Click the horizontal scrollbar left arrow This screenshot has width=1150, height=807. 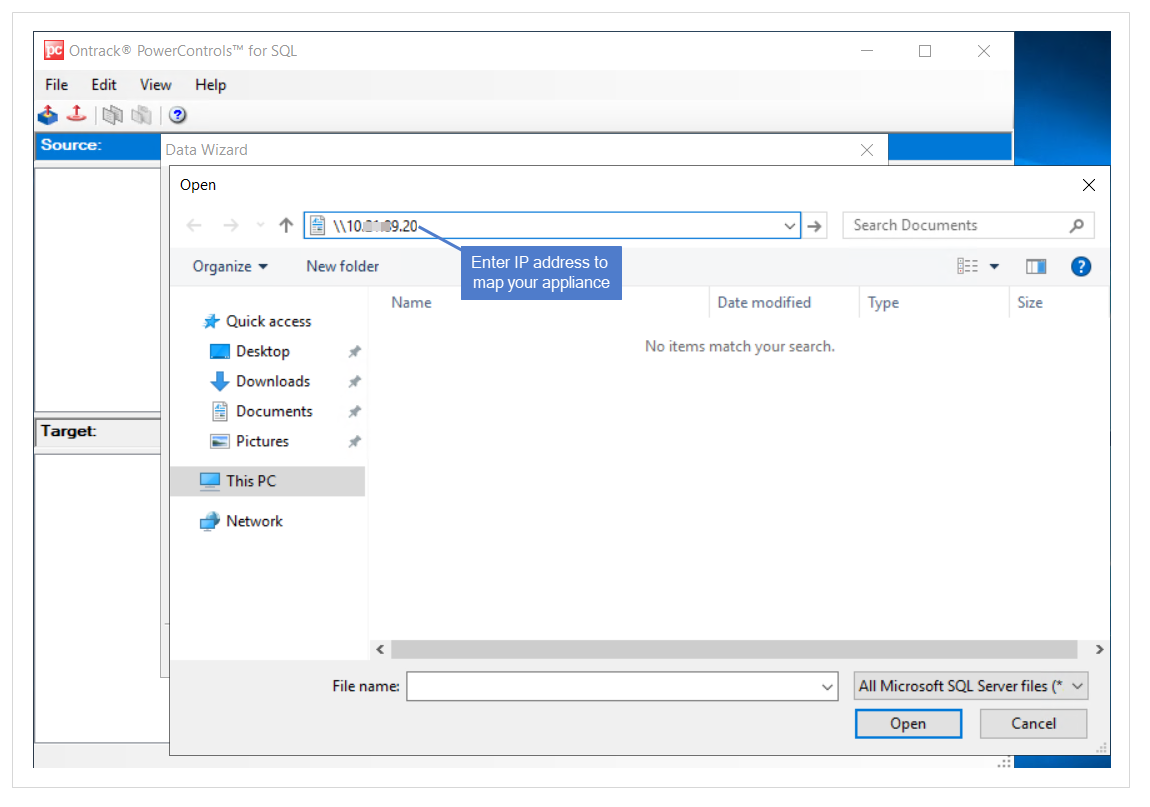[380, 649]
